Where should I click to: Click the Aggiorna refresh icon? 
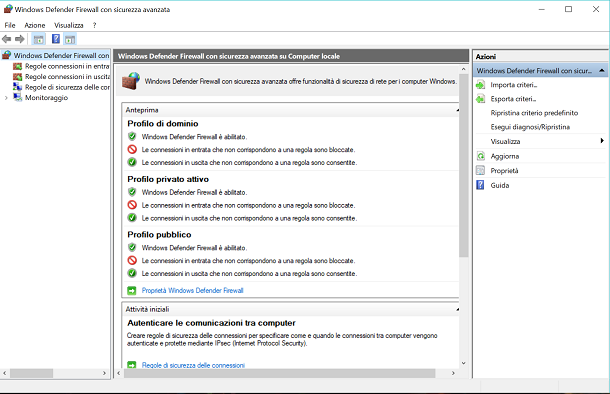click(480, 156)
